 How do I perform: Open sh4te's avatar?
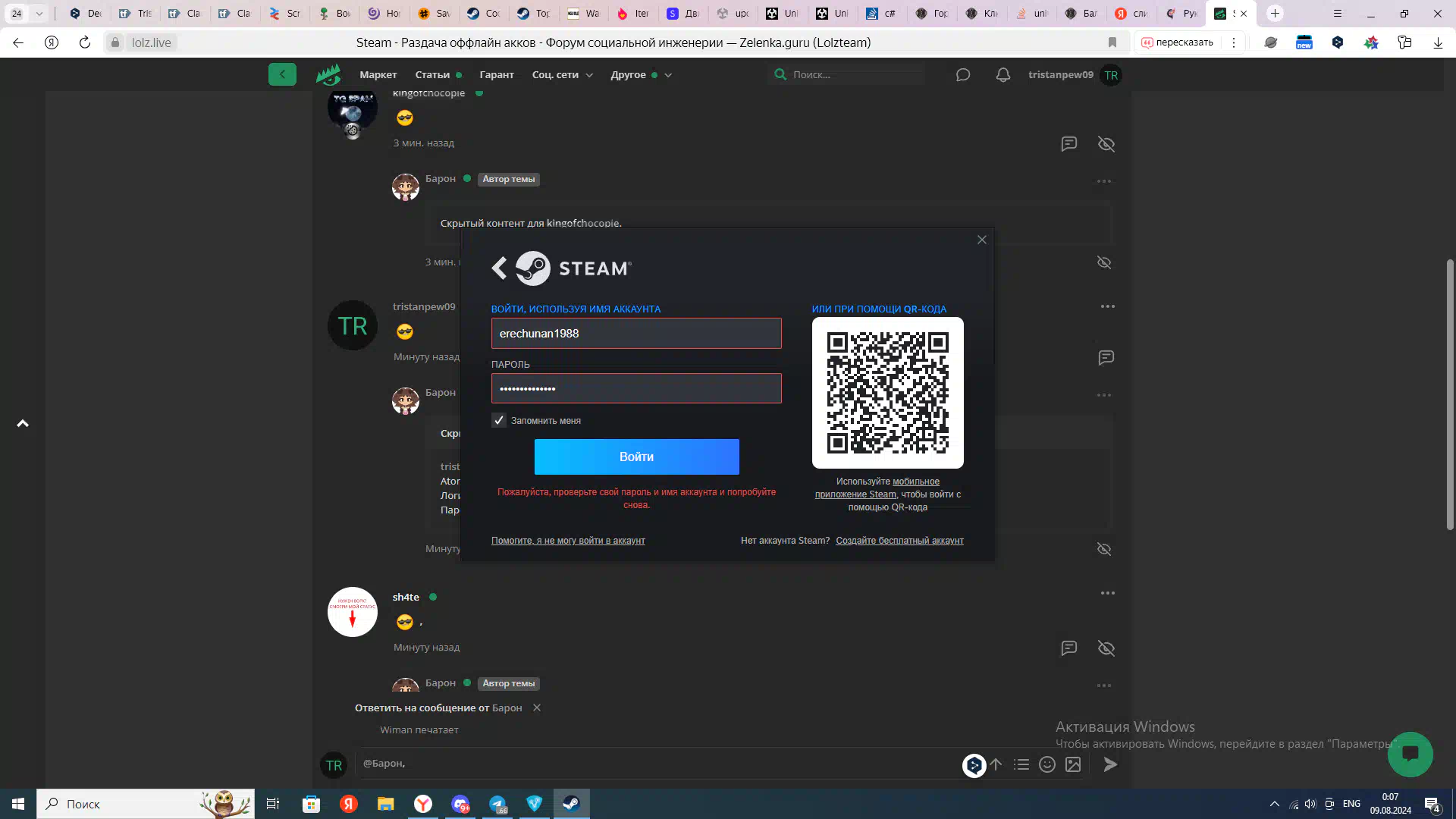point(353,612)
